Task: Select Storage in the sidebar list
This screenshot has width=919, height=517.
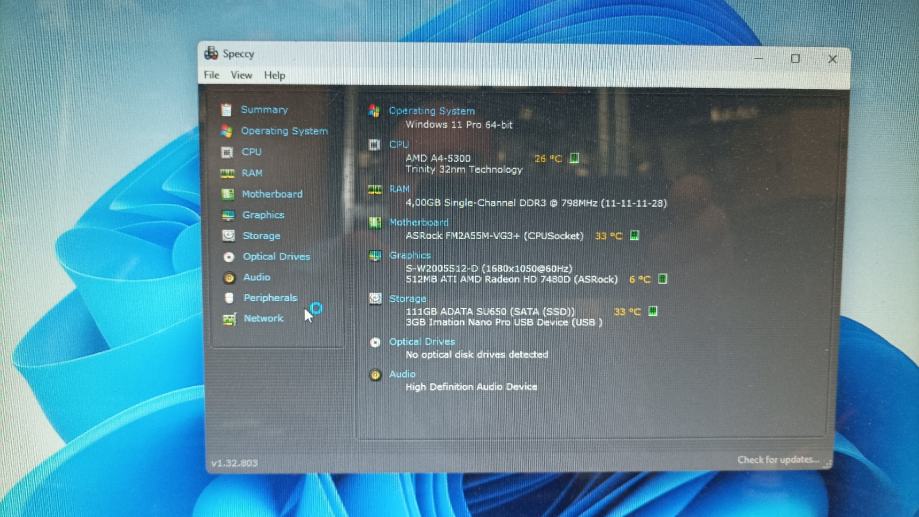Action: (x=261, y=236)
